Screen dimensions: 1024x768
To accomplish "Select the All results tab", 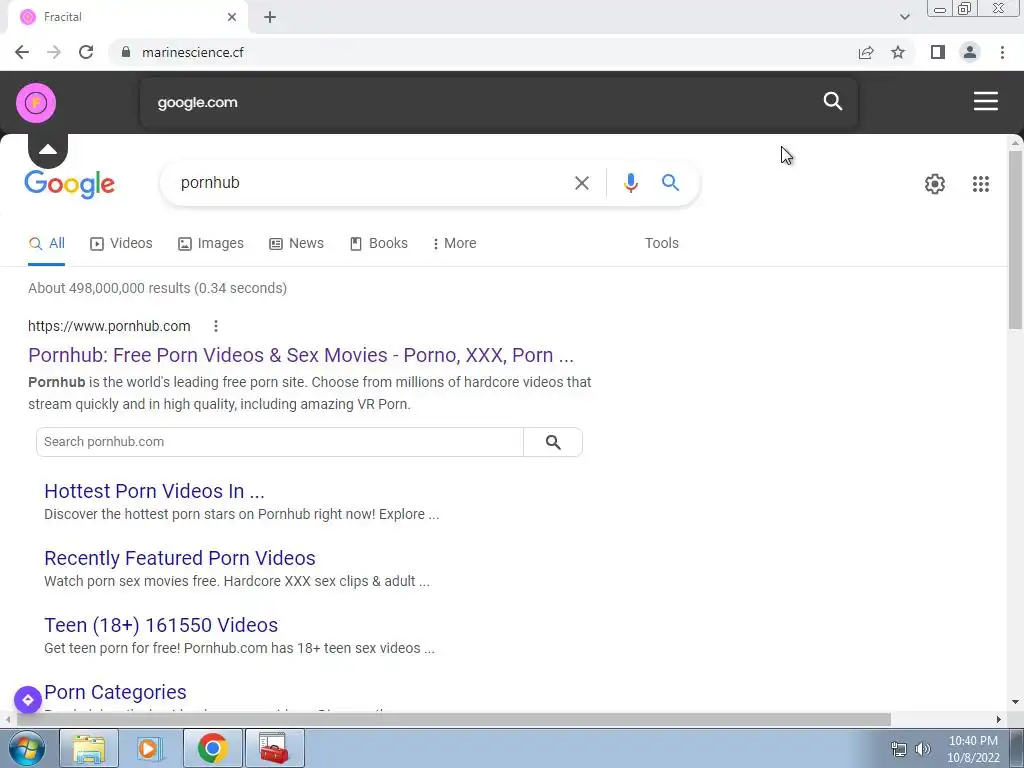I will click(46, 244).
